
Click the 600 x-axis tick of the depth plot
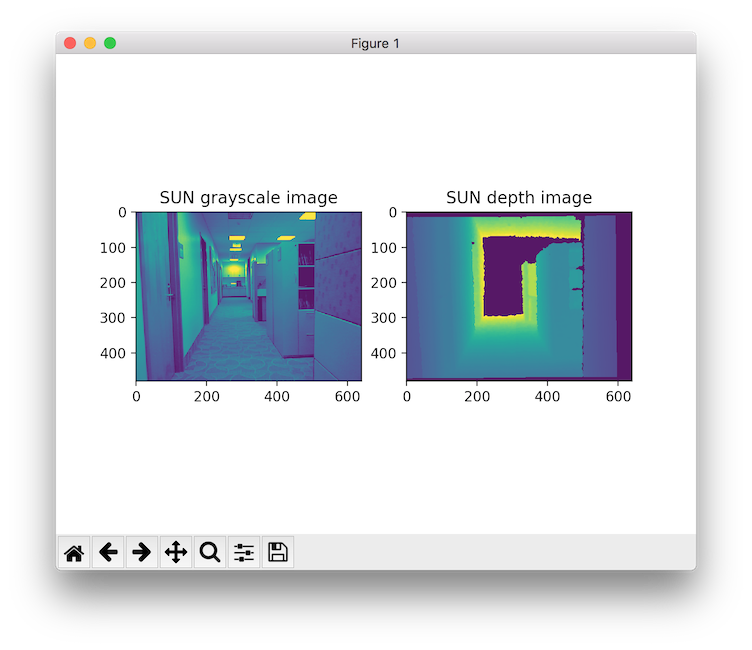coord(618,397)
